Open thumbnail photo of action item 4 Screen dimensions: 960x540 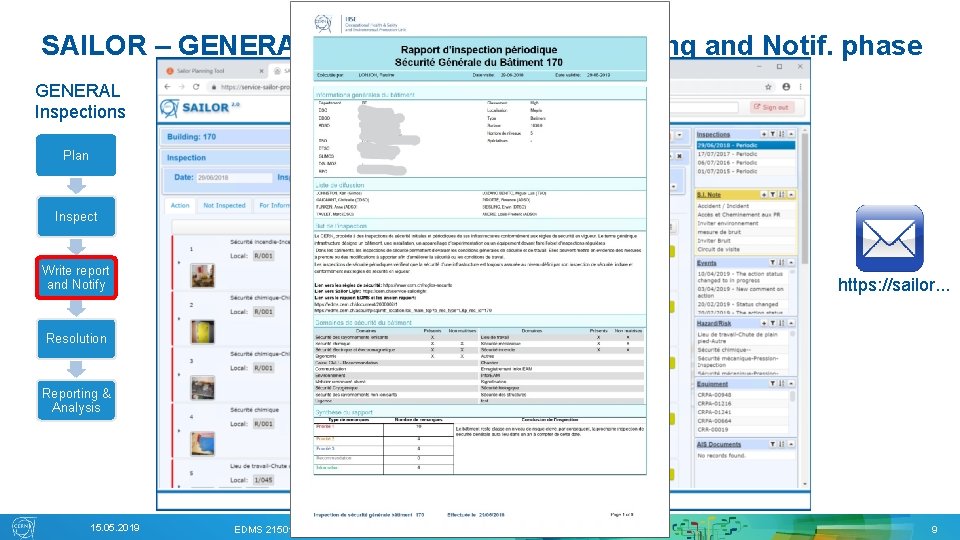click(x=202, y=443)
